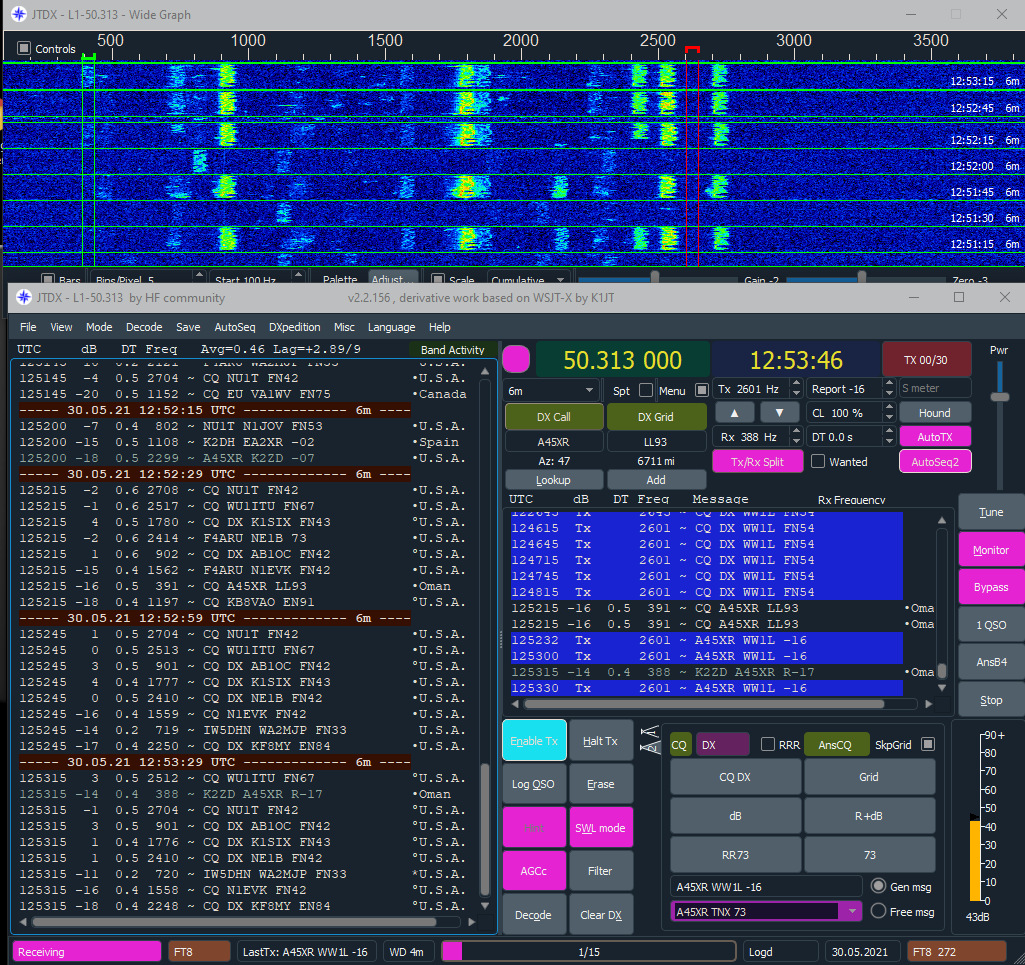Click the DX Call field A45XR
The height and width of the screenshot is (965, 1025).
click(554, 442)
